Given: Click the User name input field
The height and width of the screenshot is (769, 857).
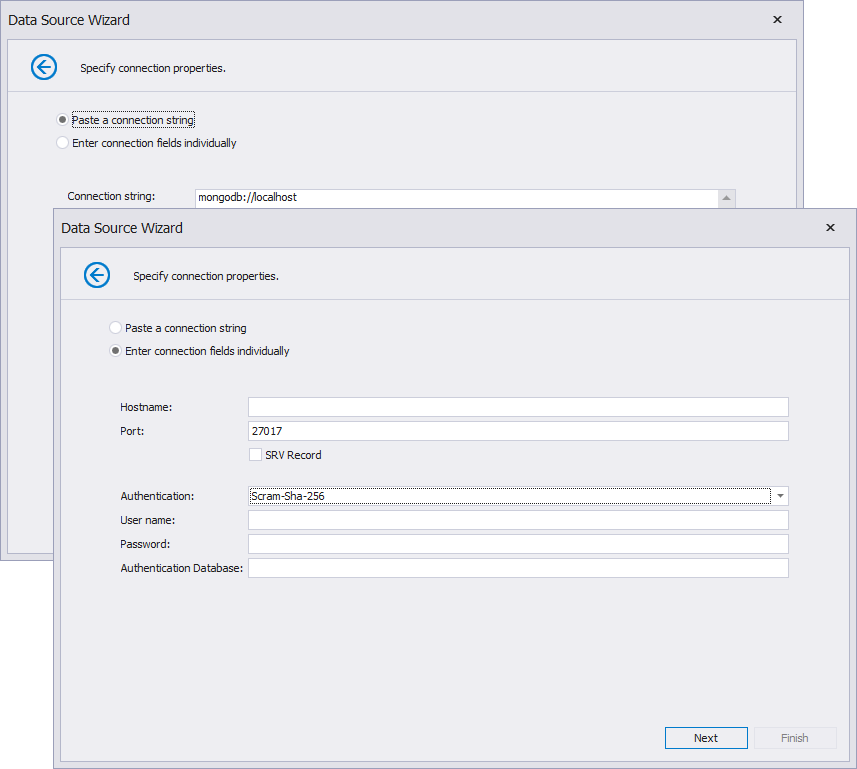Looking at the screenshot, I should pyautogui.click(x=518, y=520).
